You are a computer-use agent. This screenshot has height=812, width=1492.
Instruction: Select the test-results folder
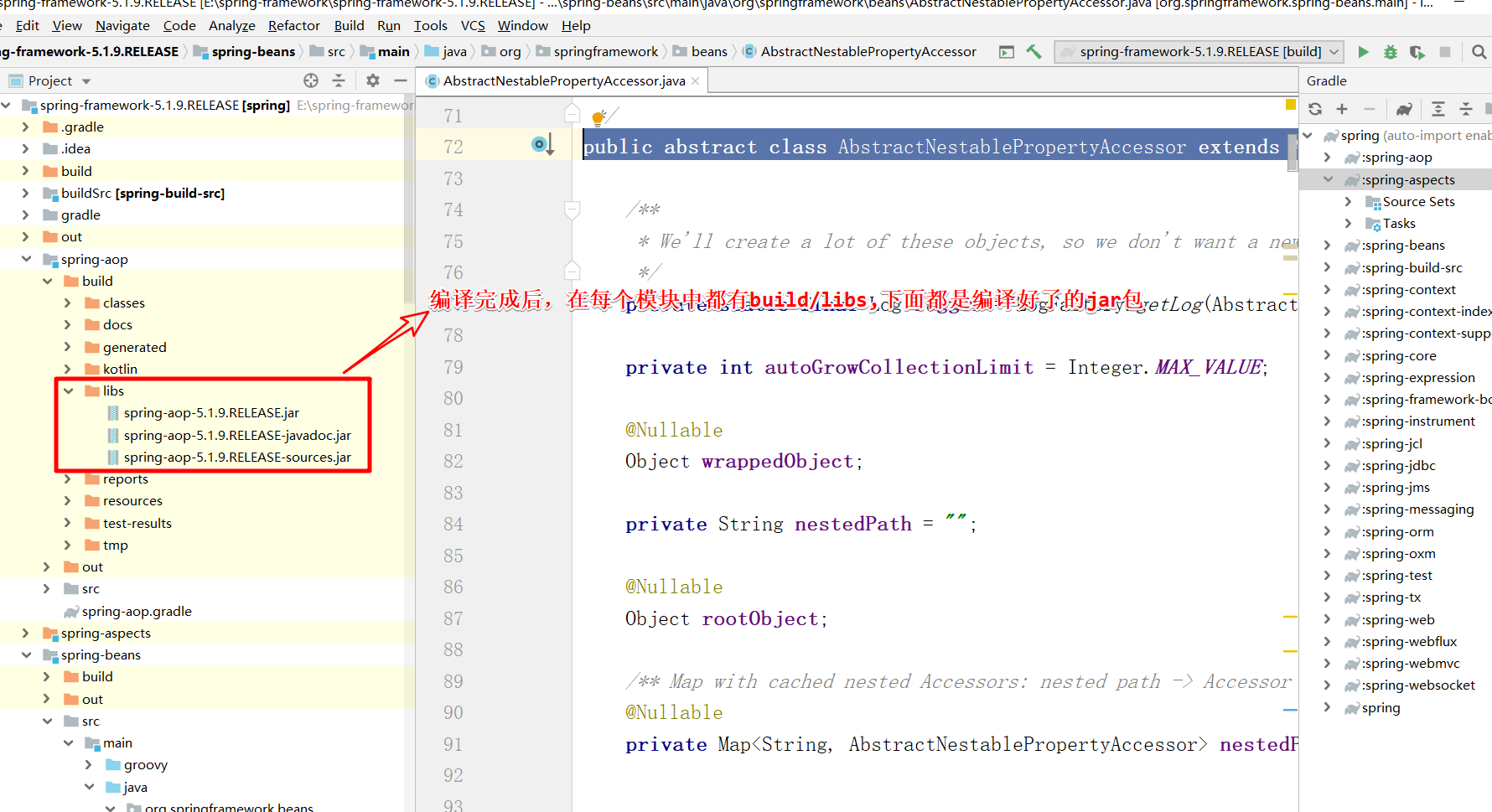tap(137, 524)
